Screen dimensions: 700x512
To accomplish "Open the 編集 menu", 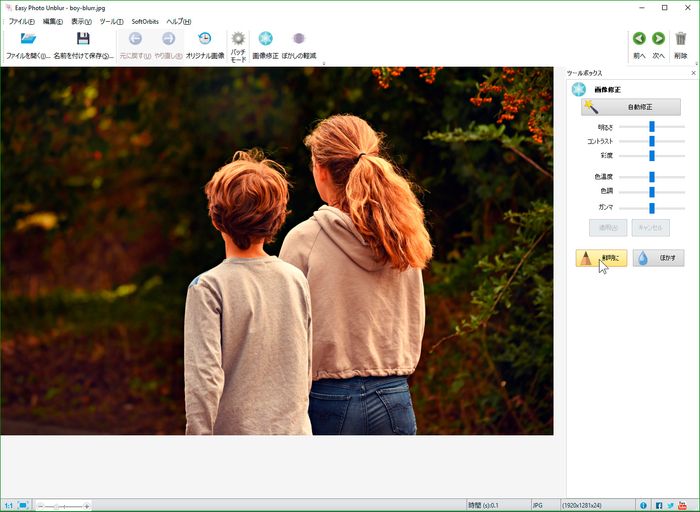I will 53,21.
